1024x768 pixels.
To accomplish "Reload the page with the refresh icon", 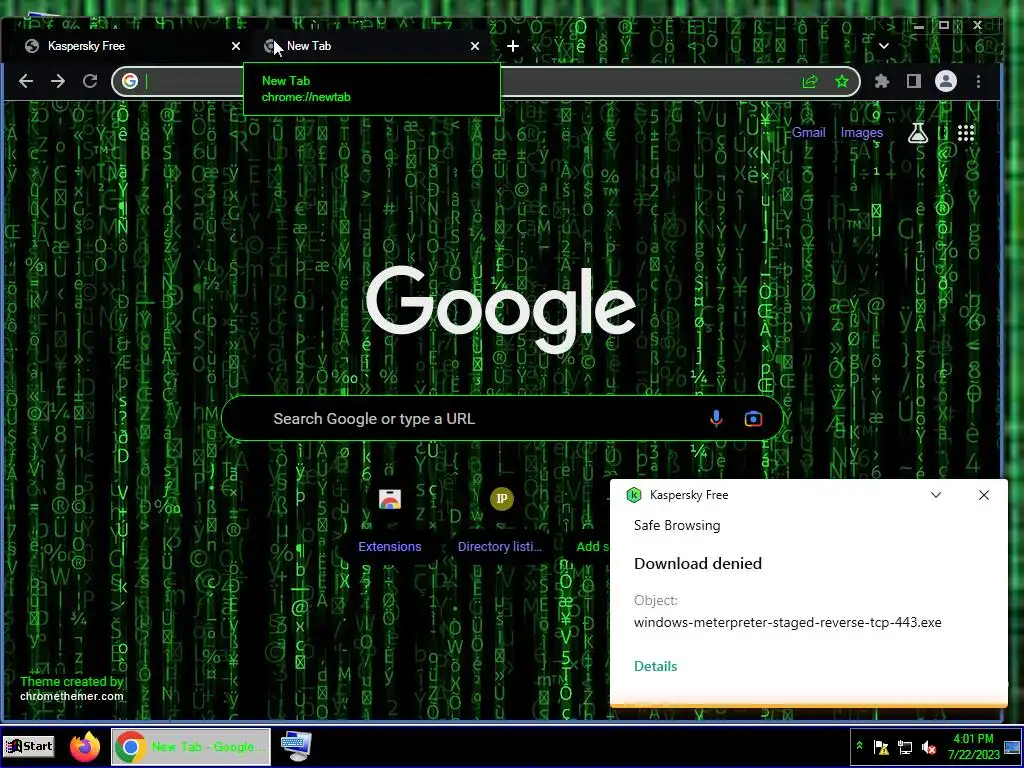I will point(90,81).
